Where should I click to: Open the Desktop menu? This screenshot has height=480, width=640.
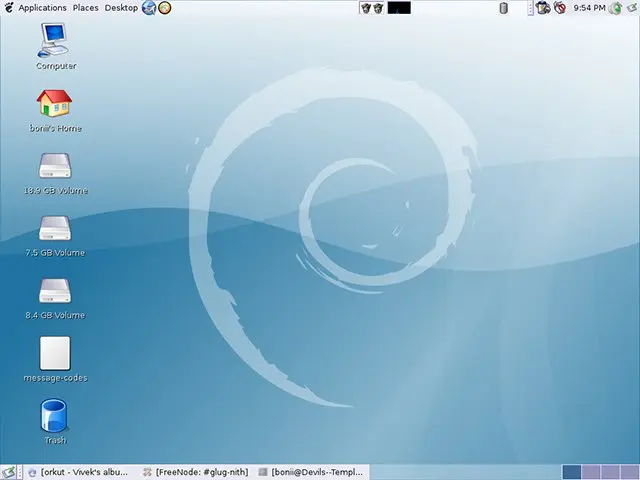point(121,8)
